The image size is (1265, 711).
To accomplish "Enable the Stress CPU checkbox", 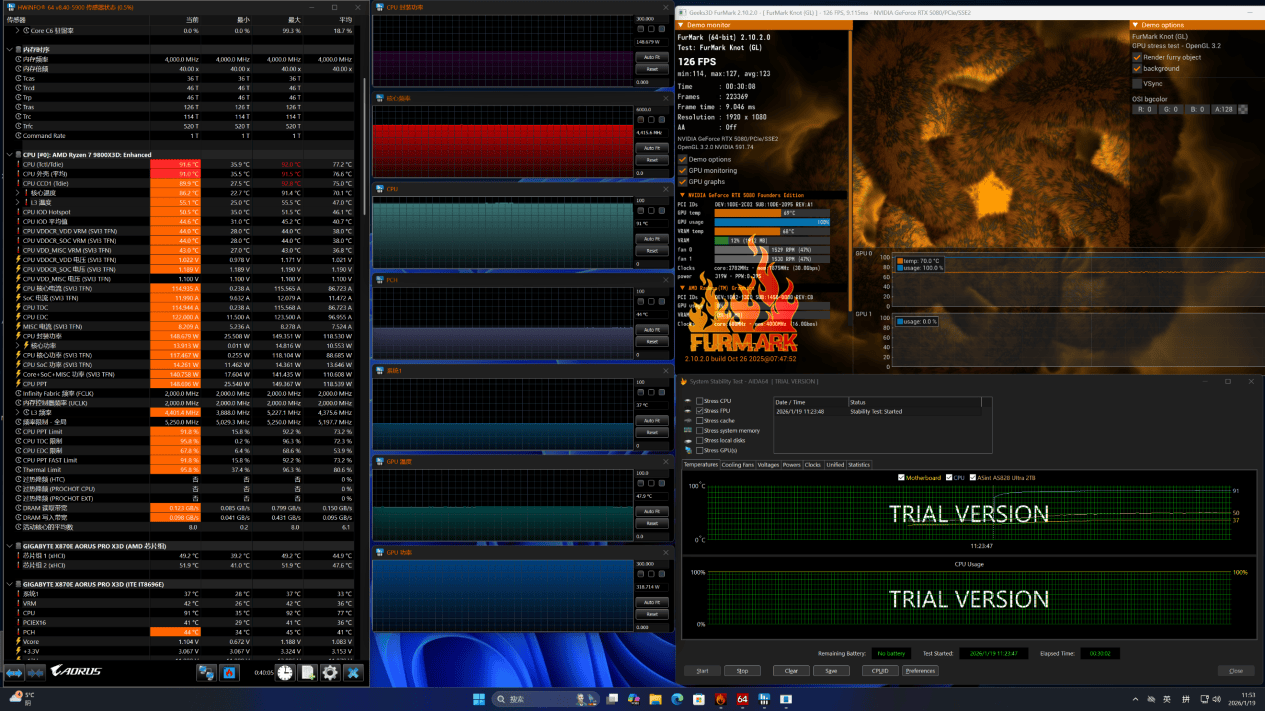I will (700, 401).
